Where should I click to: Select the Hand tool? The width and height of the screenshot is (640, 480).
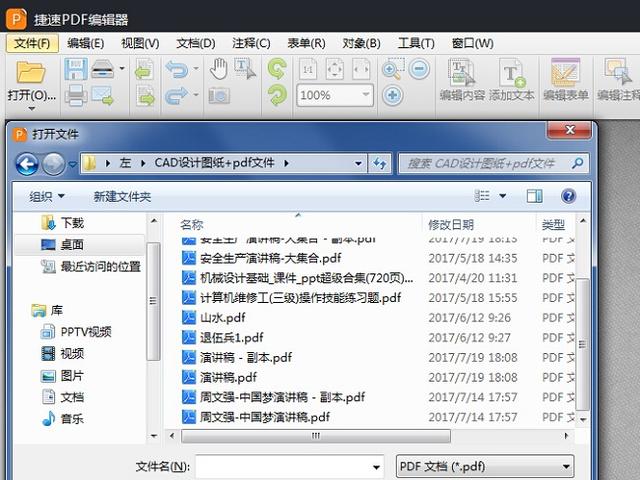point(219,69)
